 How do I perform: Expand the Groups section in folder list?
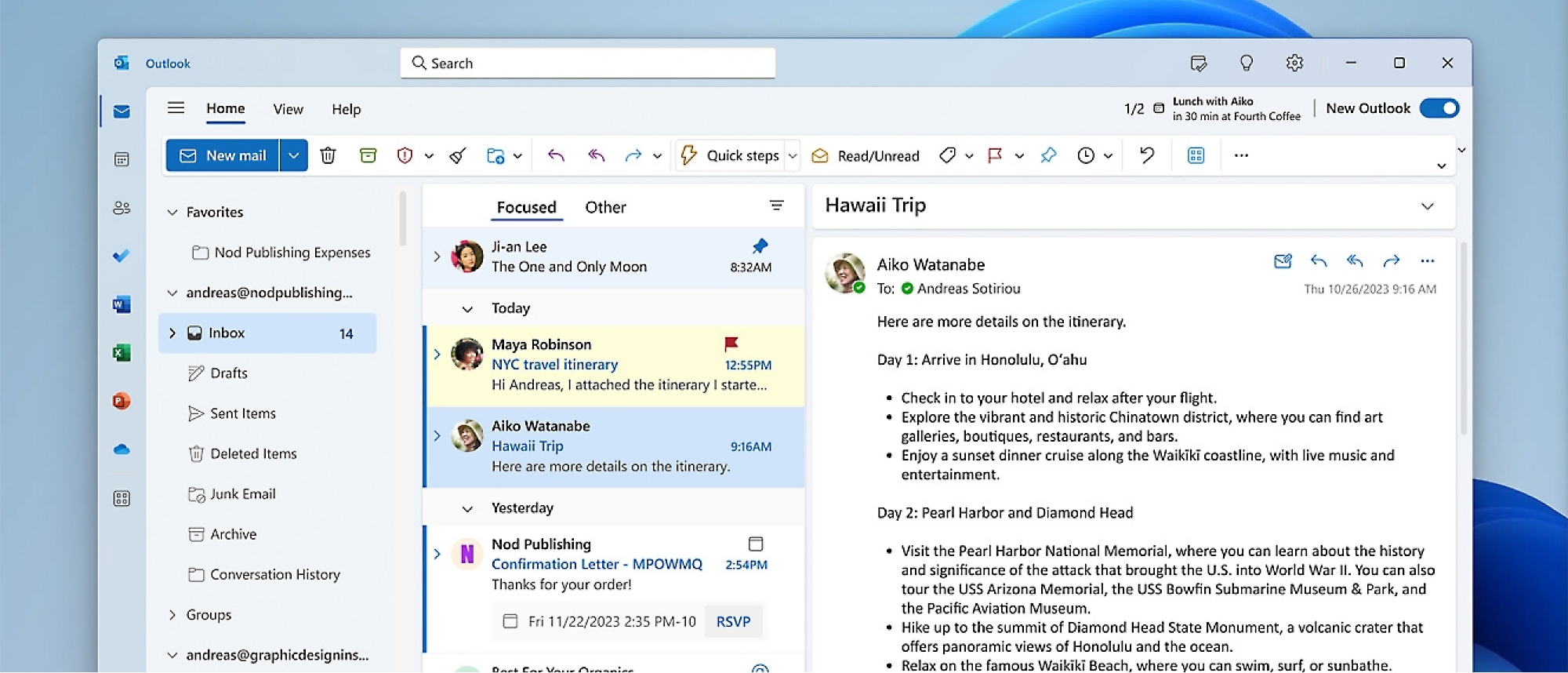coord(172,615)
